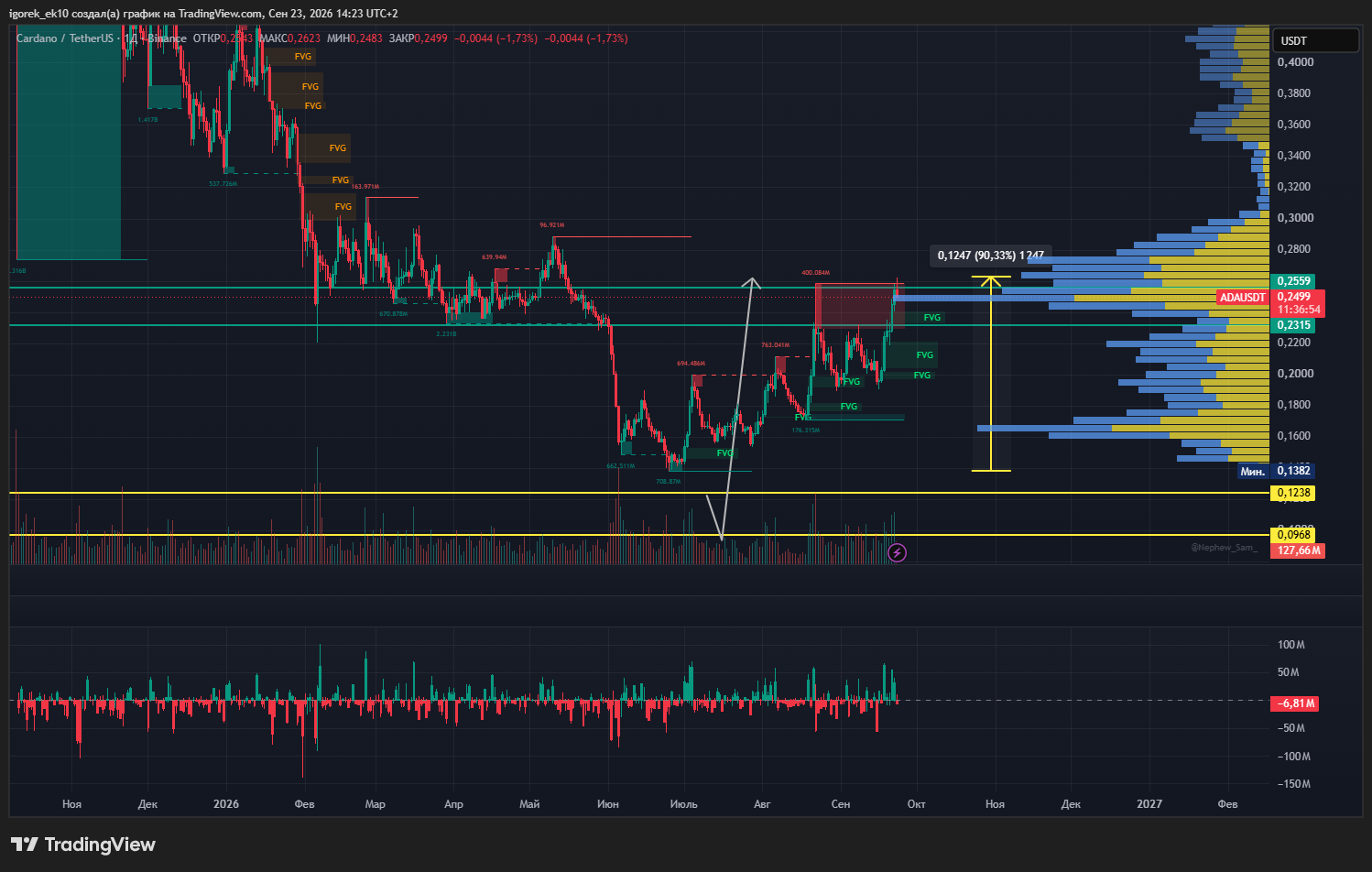Image resolution: width=1372 pixels, height=872 pixels.
Task: Click the 2027 label on time axis
Action: pyautogui.click(x=1149, y=804)
